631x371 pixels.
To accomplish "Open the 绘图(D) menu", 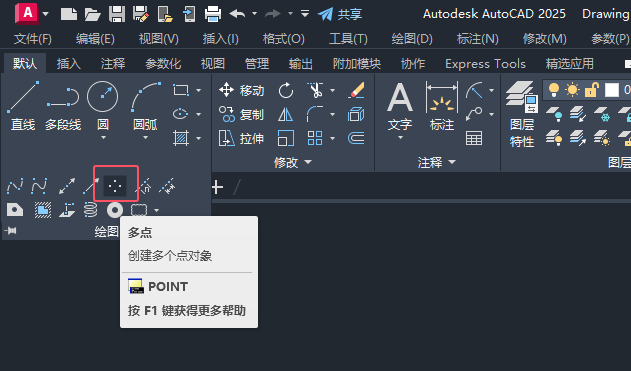I will (x=412, y=39).
